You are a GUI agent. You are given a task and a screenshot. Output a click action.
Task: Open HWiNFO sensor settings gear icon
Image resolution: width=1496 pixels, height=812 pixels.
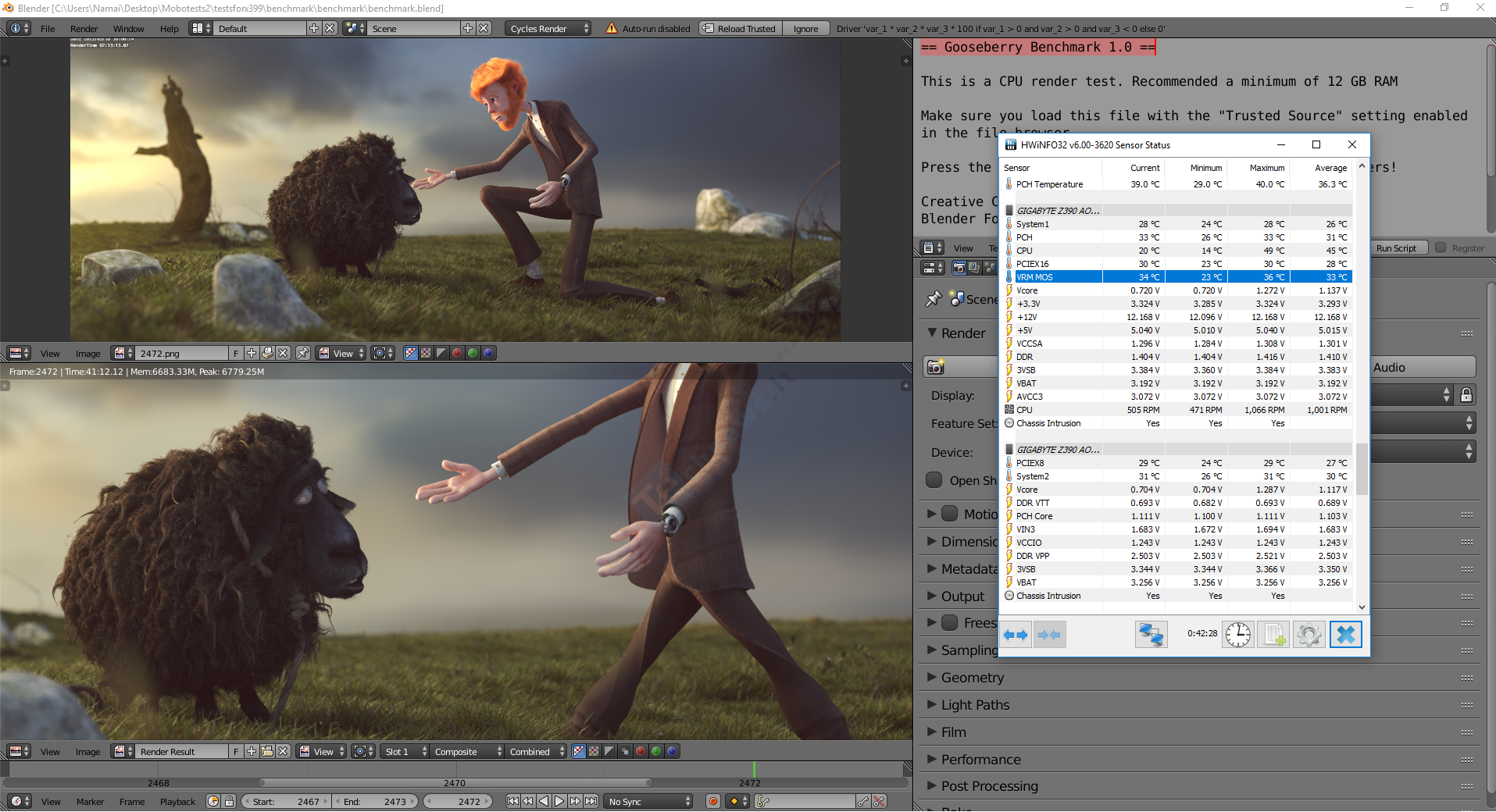tap(1309, 635)
